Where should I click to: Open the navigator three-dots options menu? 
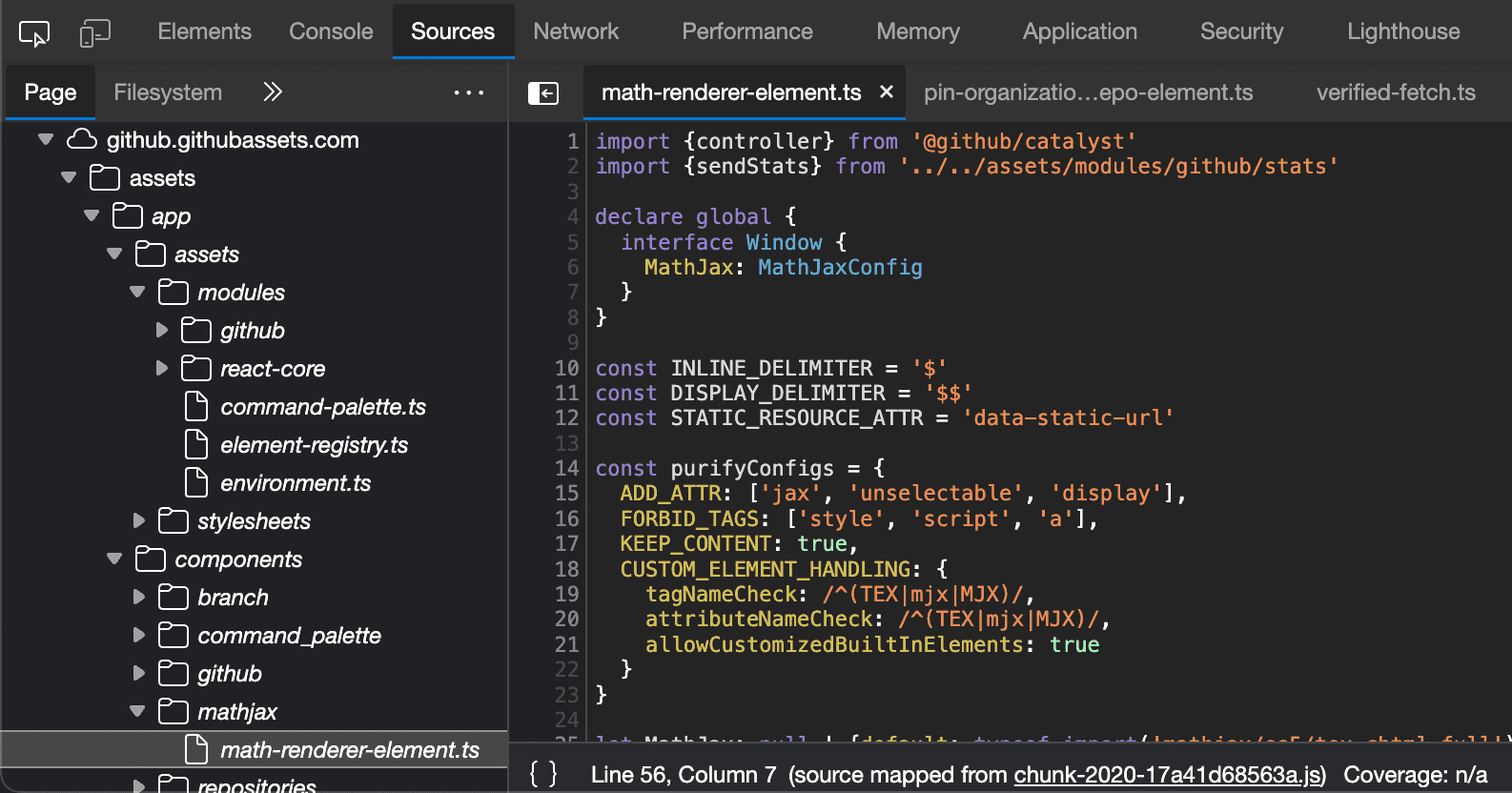coord(468,92)
